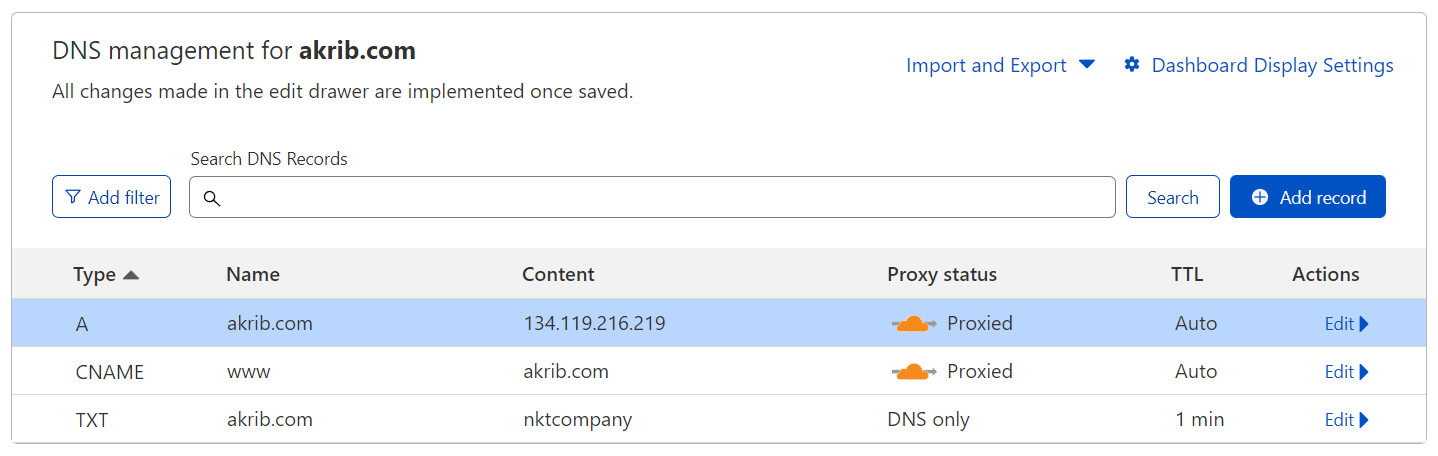Expand Edit for the A record
This screenshot has height=456, width=1438.
tap(1346, 324)
